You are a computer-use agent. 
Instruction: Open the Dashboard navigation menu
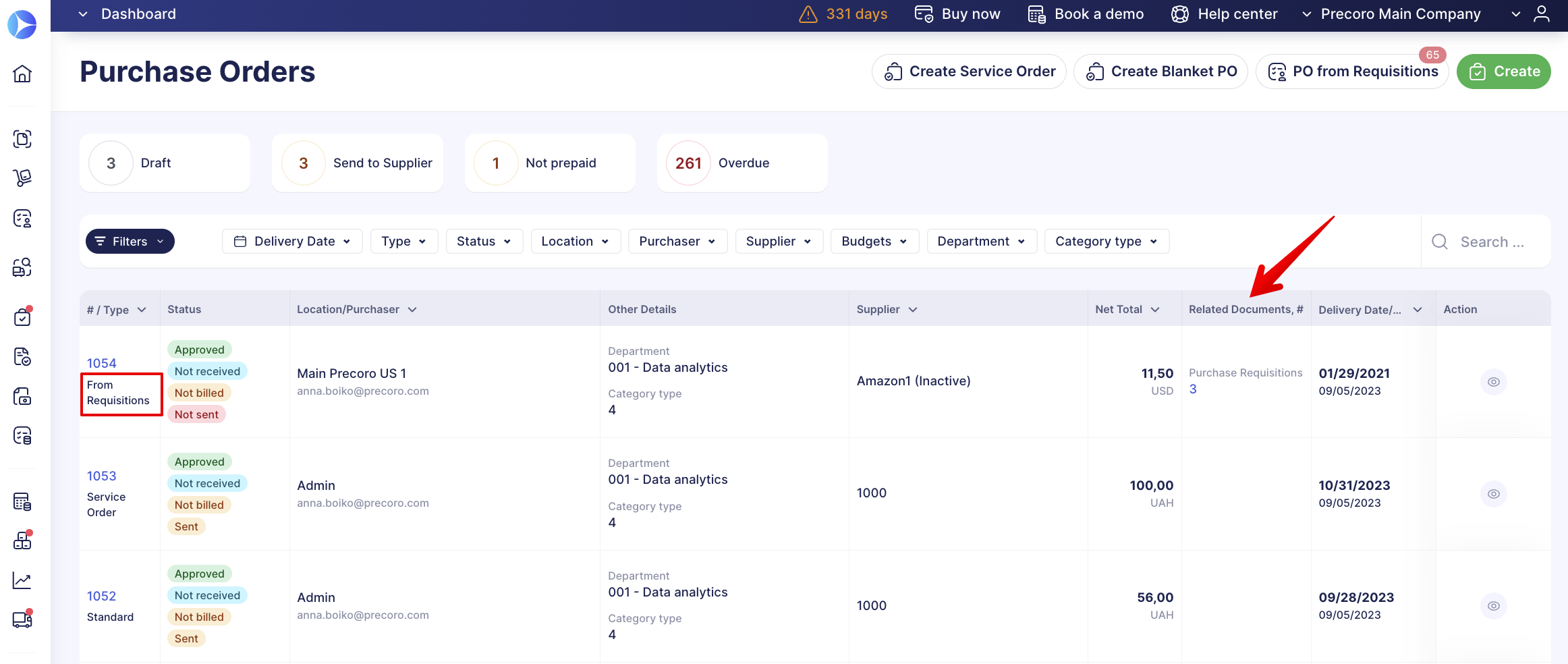coord(128,13)
